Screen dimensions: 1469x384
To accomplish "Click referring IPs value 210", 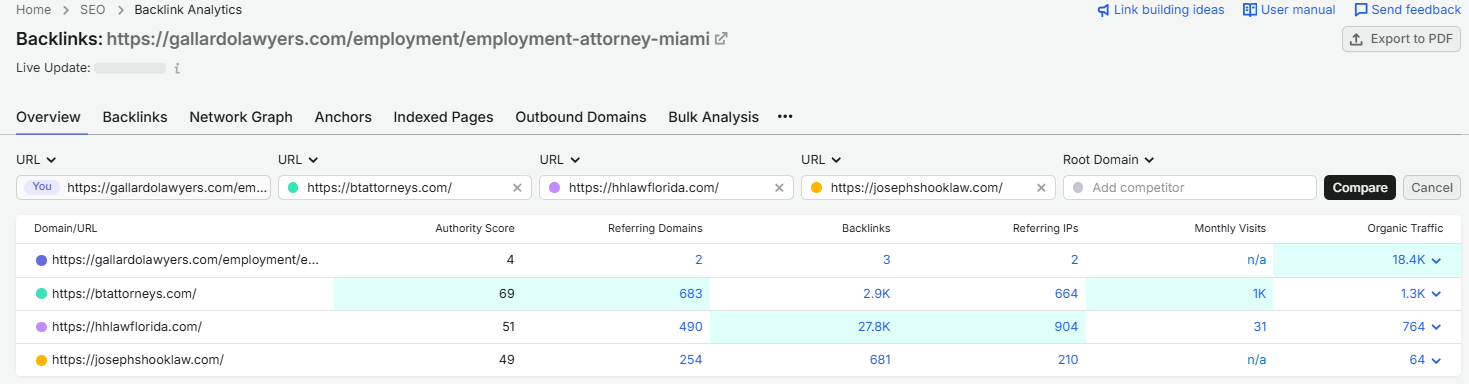I will tap(1067, 360).
